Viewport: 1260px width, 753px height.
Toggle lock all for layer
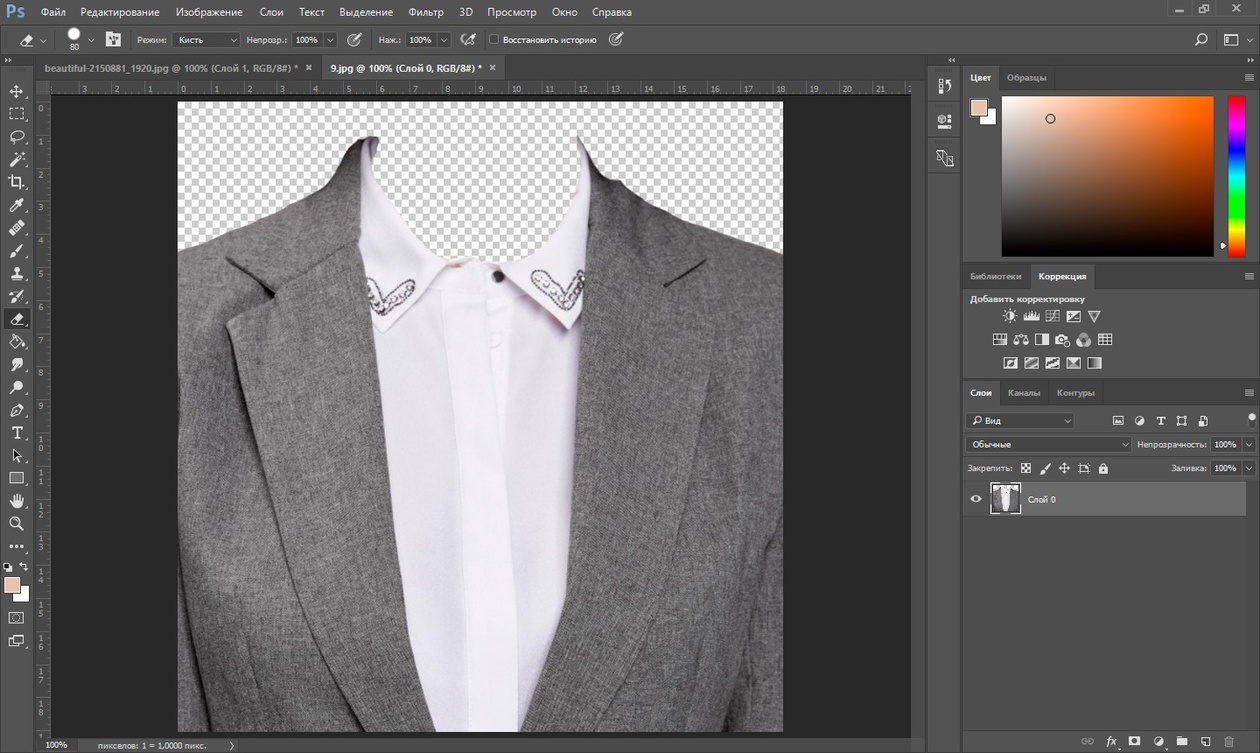pos(1103,468)
